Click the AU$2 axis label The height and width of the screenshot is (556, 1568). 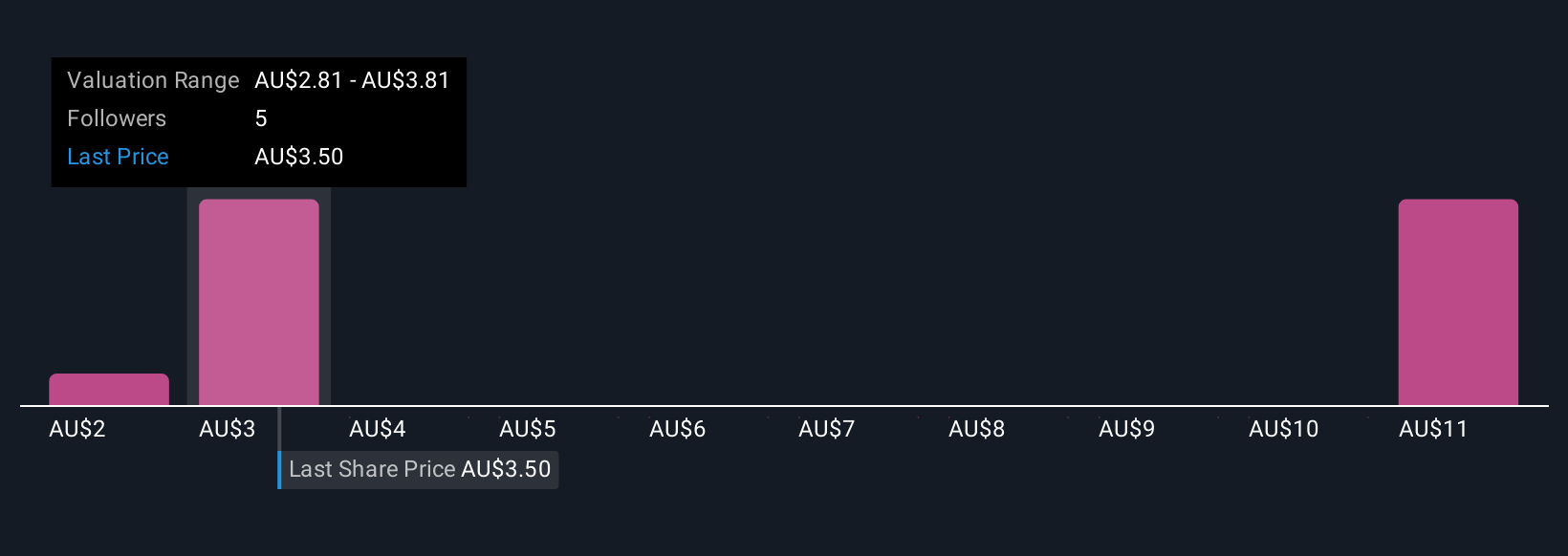click(x=77, y=429)
